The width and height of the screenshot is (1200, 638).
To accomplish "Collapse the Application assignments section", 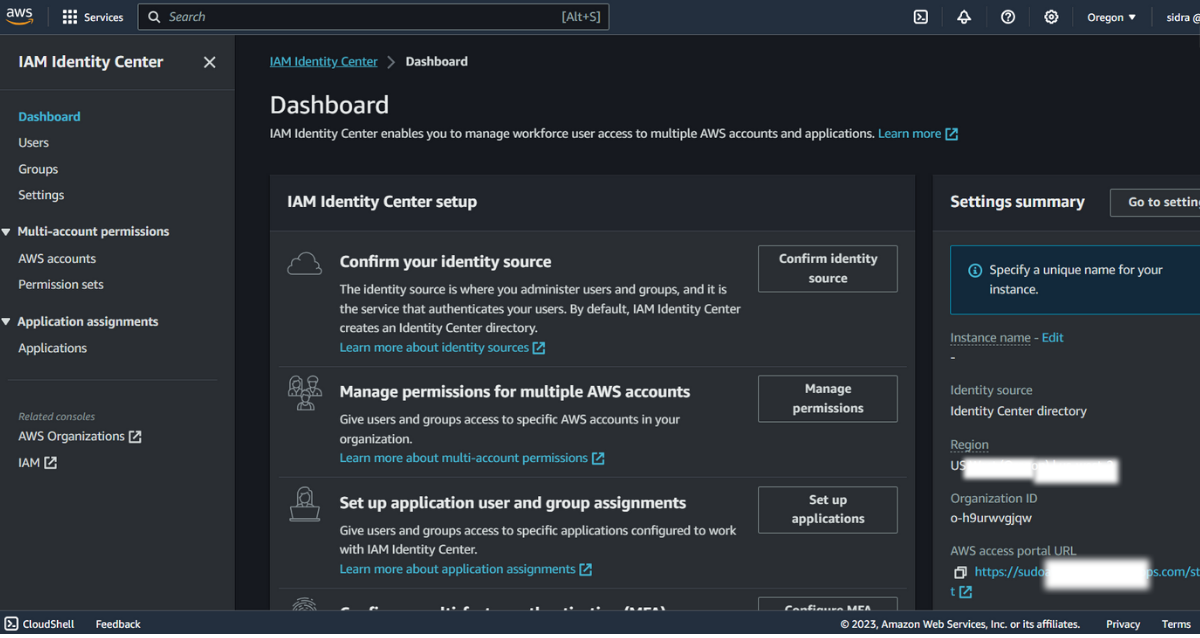I will pos(7,322).
